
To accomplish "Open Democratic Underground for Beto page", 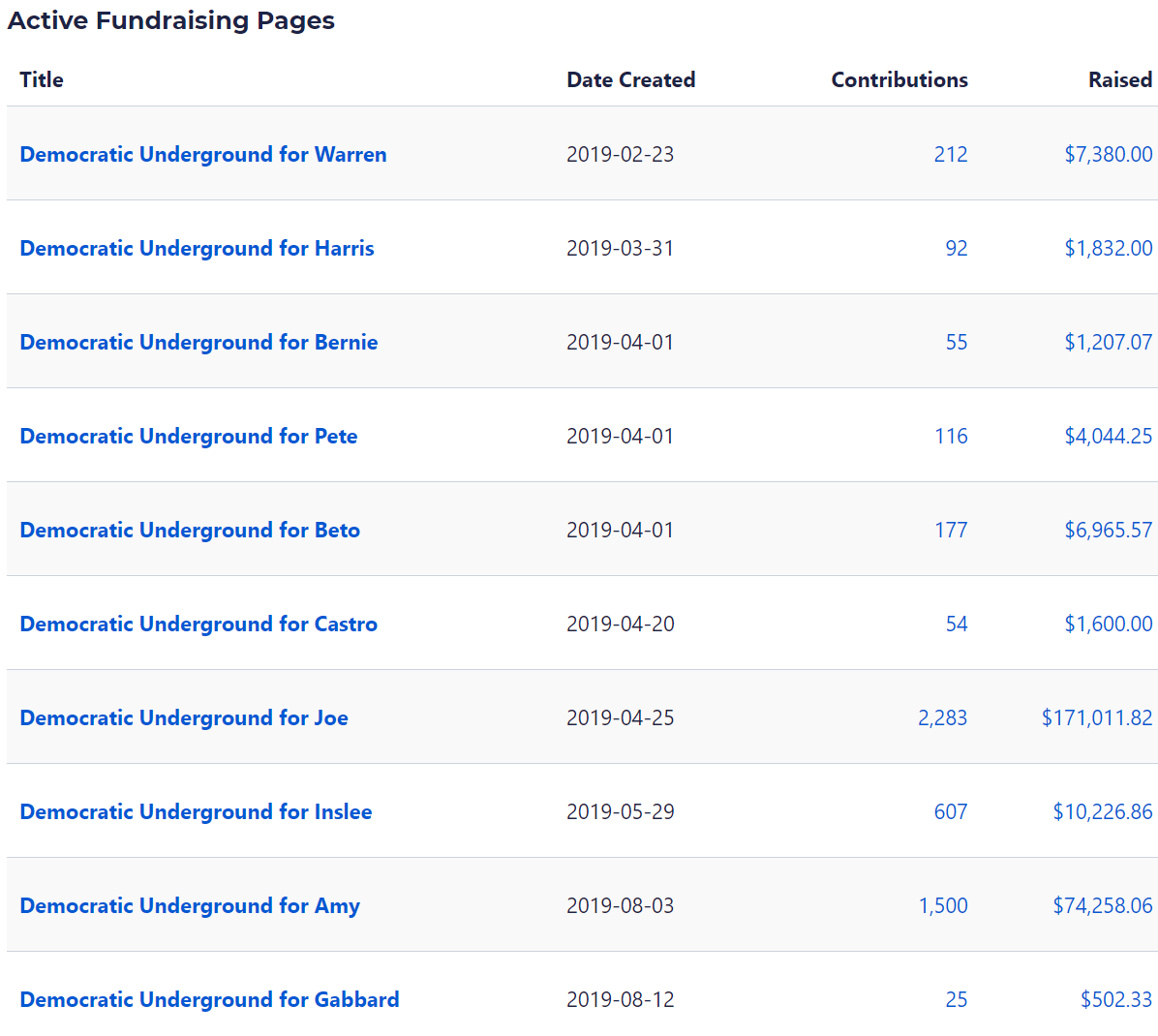I will tap(190, 531).
